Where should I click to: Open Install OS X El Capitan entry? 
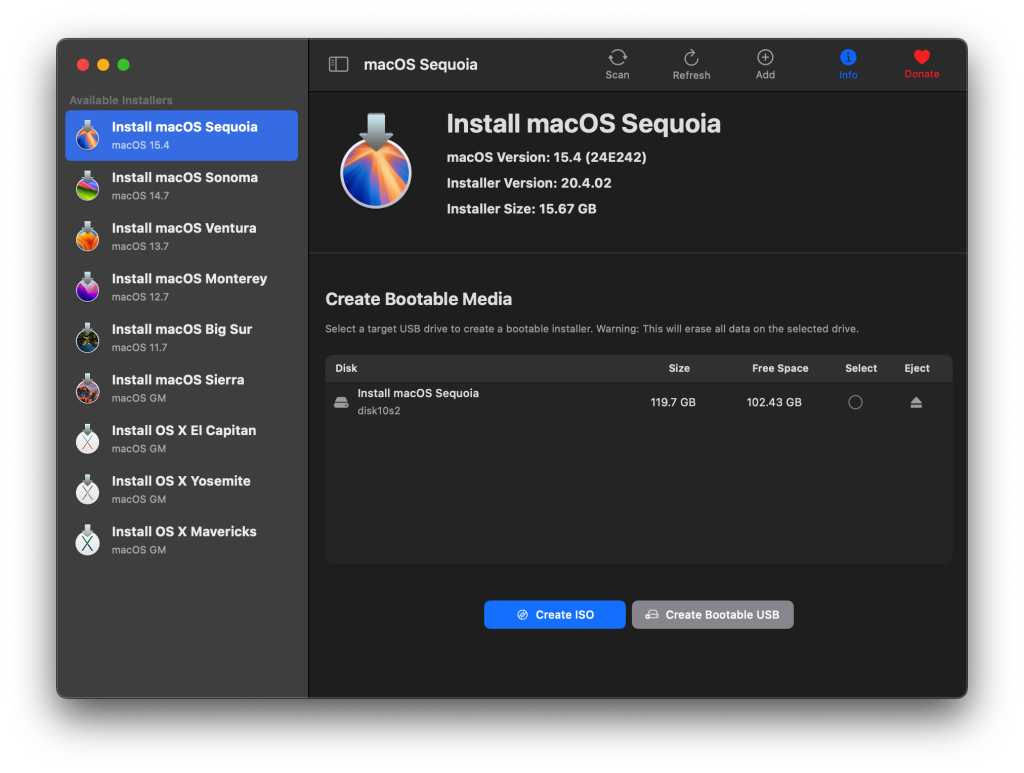tap(182, 439)
